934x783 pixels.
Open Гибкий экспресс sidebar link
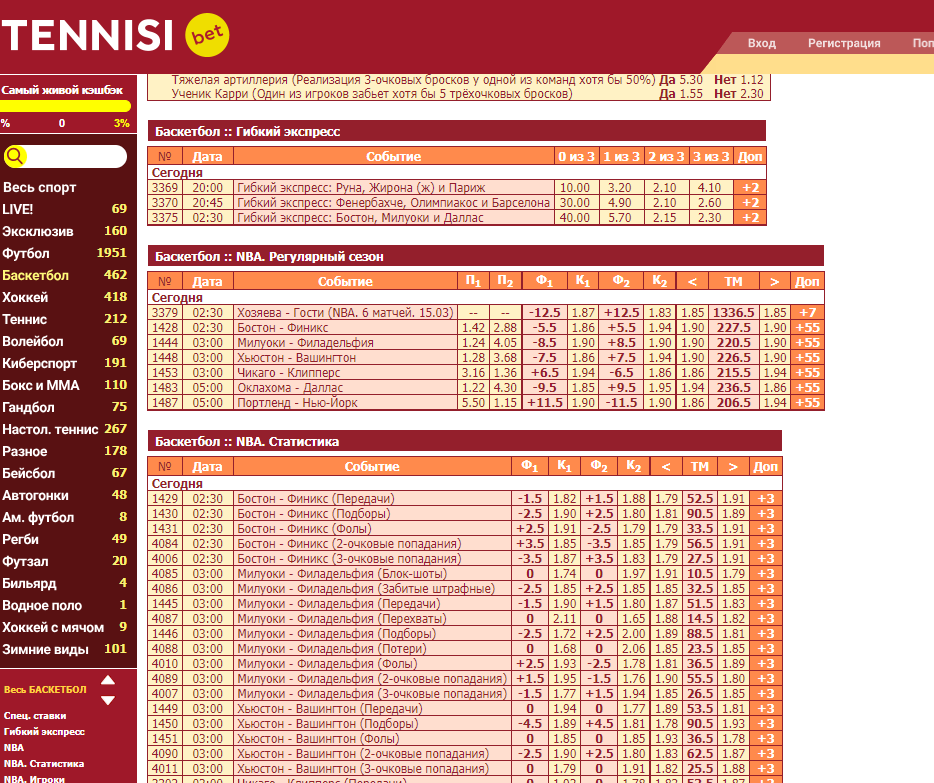44,732
